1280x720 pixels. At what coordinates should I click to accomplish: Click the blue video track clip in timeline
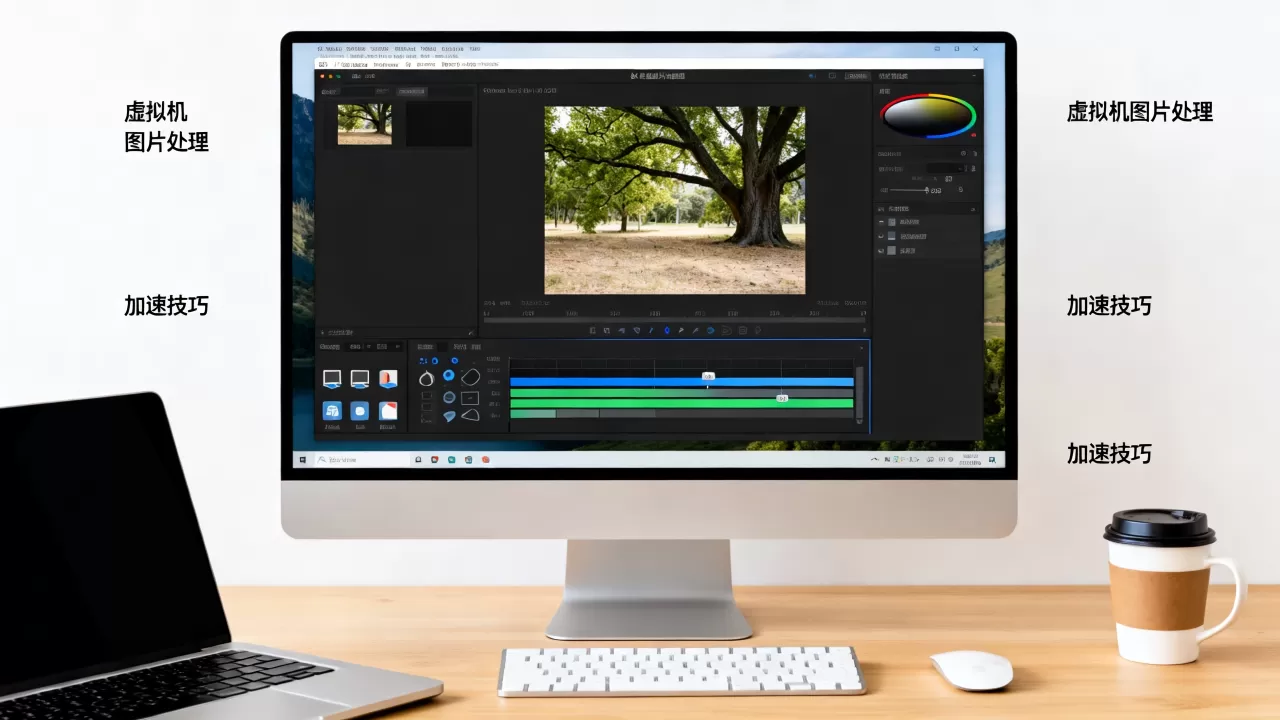coord(681,381)
